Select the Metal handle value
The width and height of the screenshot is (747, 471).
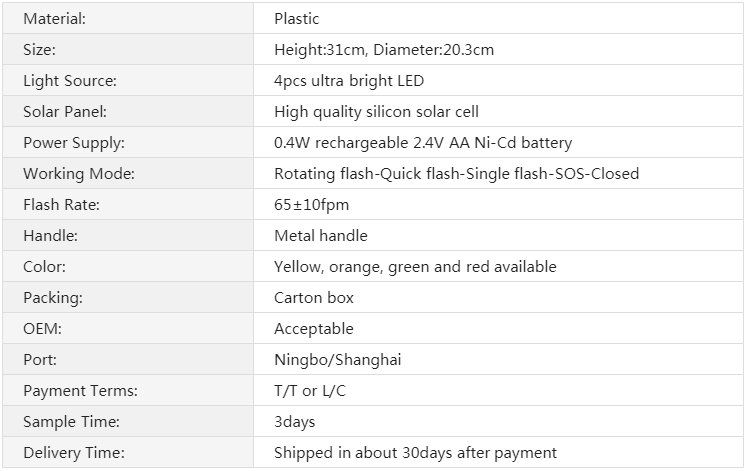321,236
